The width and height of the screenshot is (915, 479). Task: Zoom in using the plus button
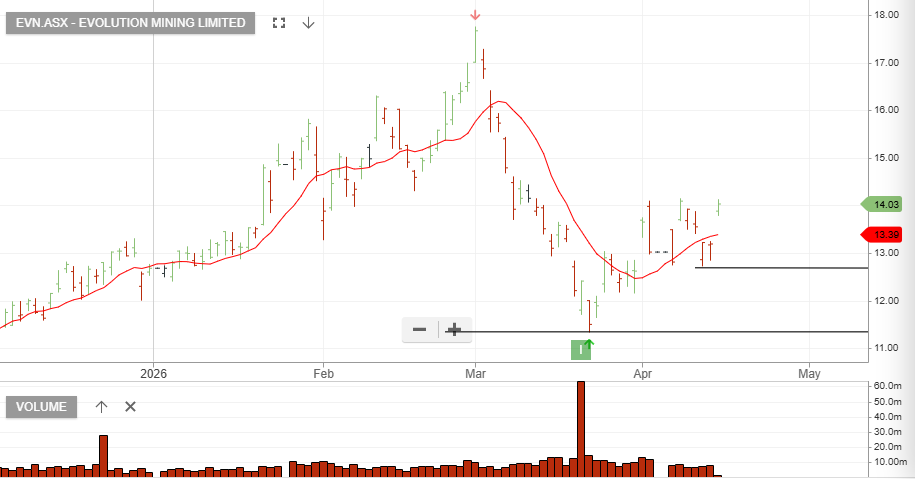(454, 330)
